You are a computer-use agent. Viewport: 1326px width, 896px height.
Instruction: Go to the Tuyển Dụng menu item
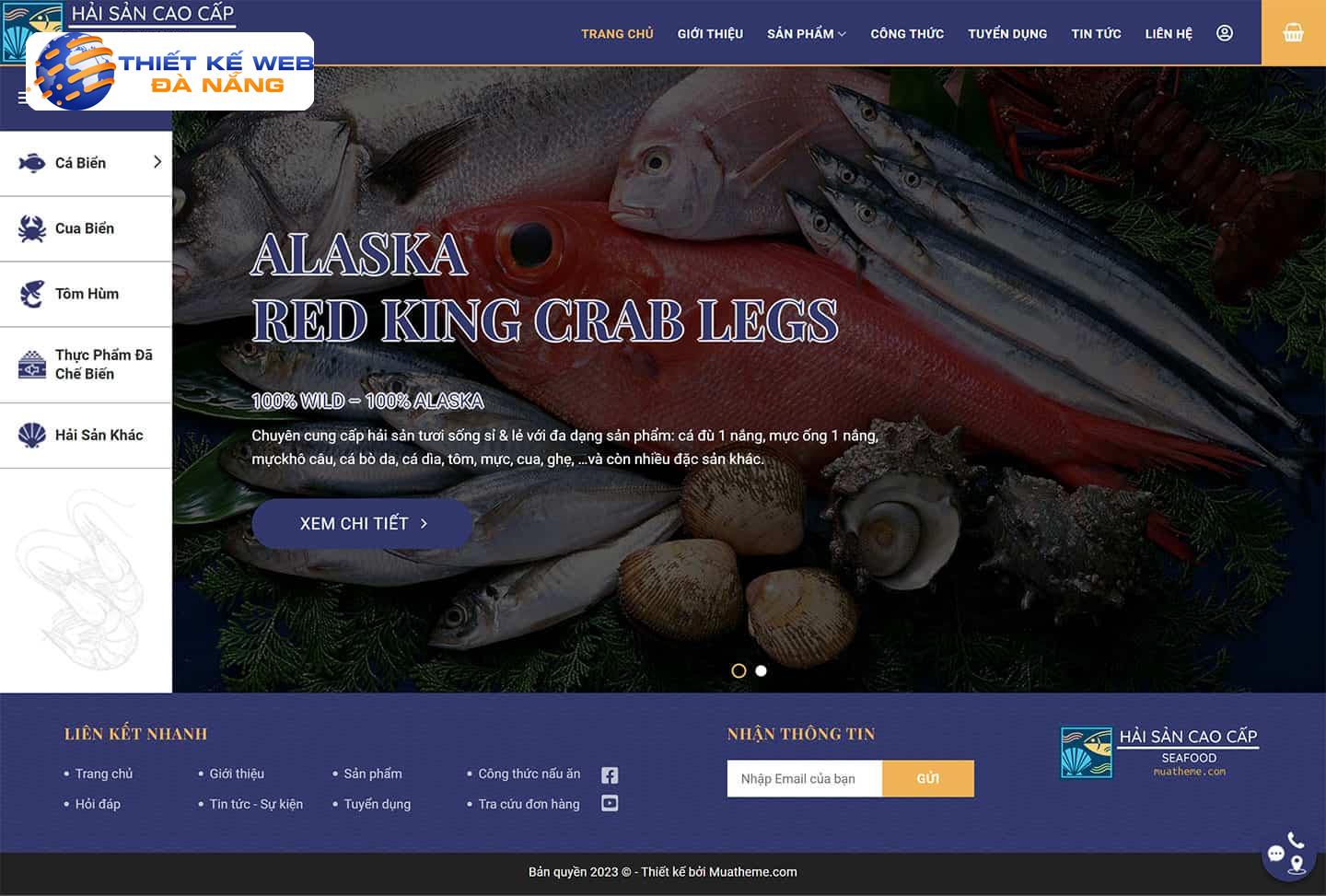point(1007,33)
